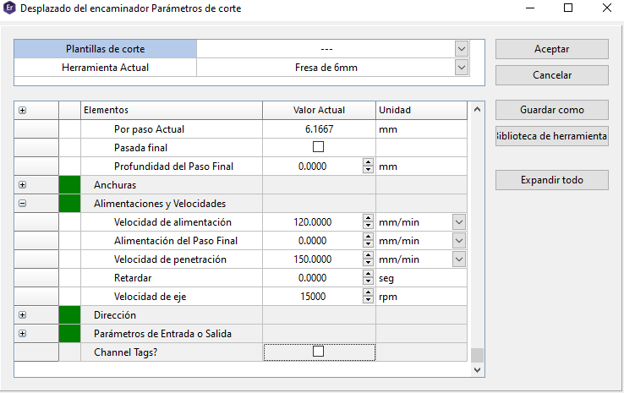Click the scrollbar thumb of parameters list

477,355
